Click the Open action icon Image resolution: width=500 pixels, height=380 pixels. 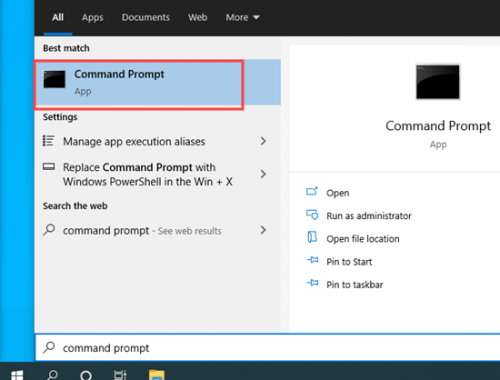(312, 191)
